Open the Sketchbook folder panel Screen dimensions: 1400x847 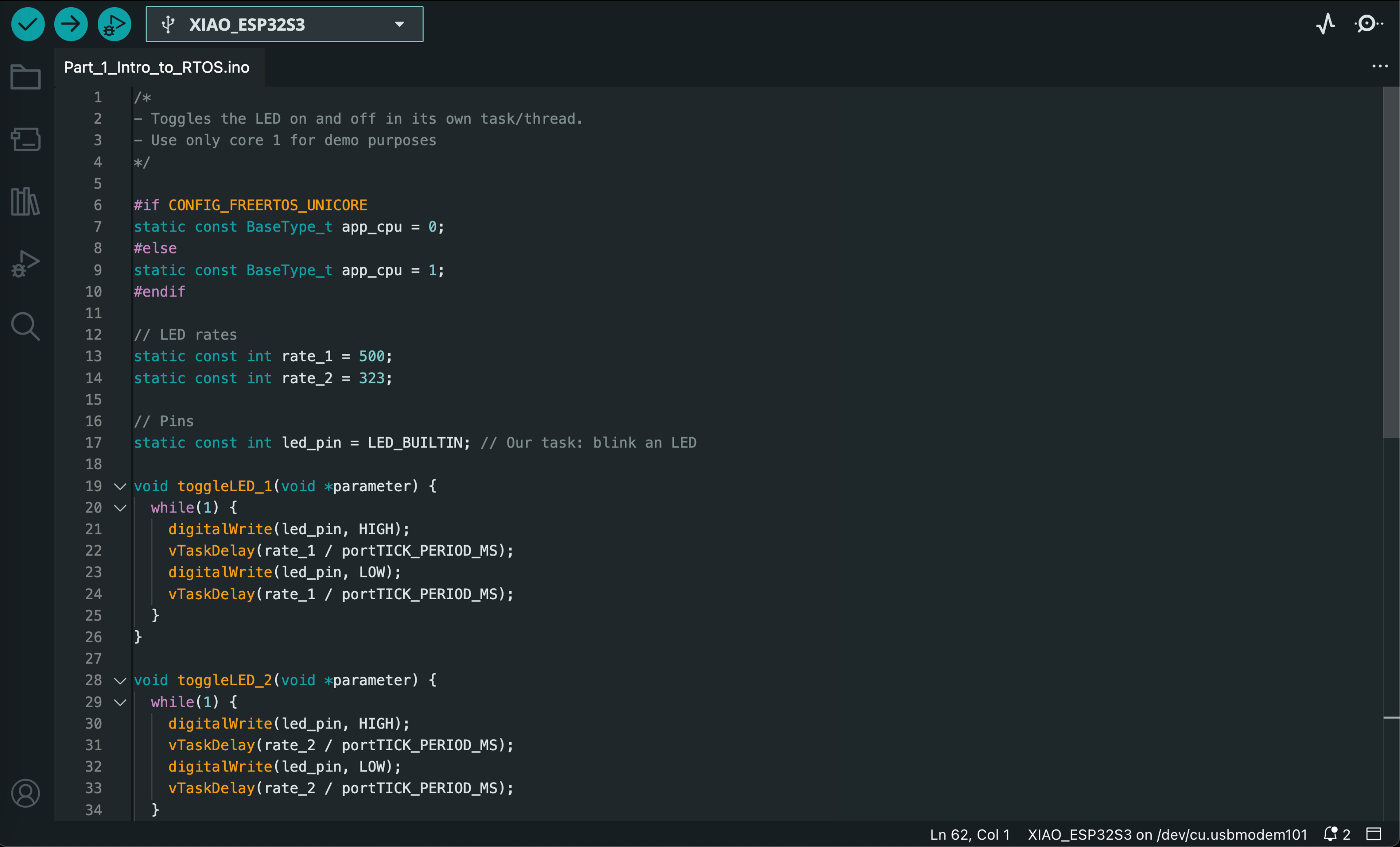[x=26, y=77]
